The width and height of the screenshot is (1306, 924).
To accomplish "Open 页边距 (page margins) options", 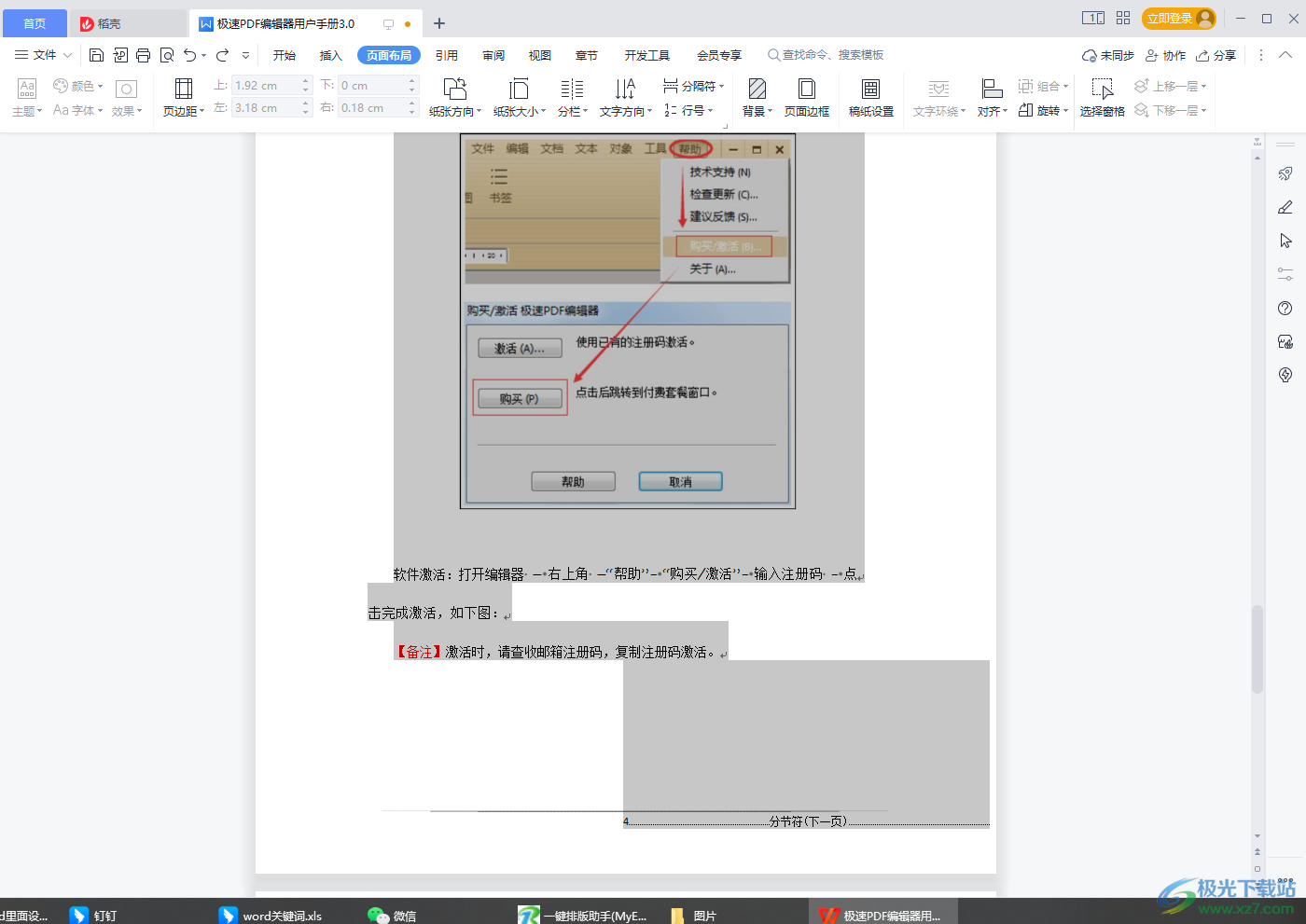I will (184, 97).
